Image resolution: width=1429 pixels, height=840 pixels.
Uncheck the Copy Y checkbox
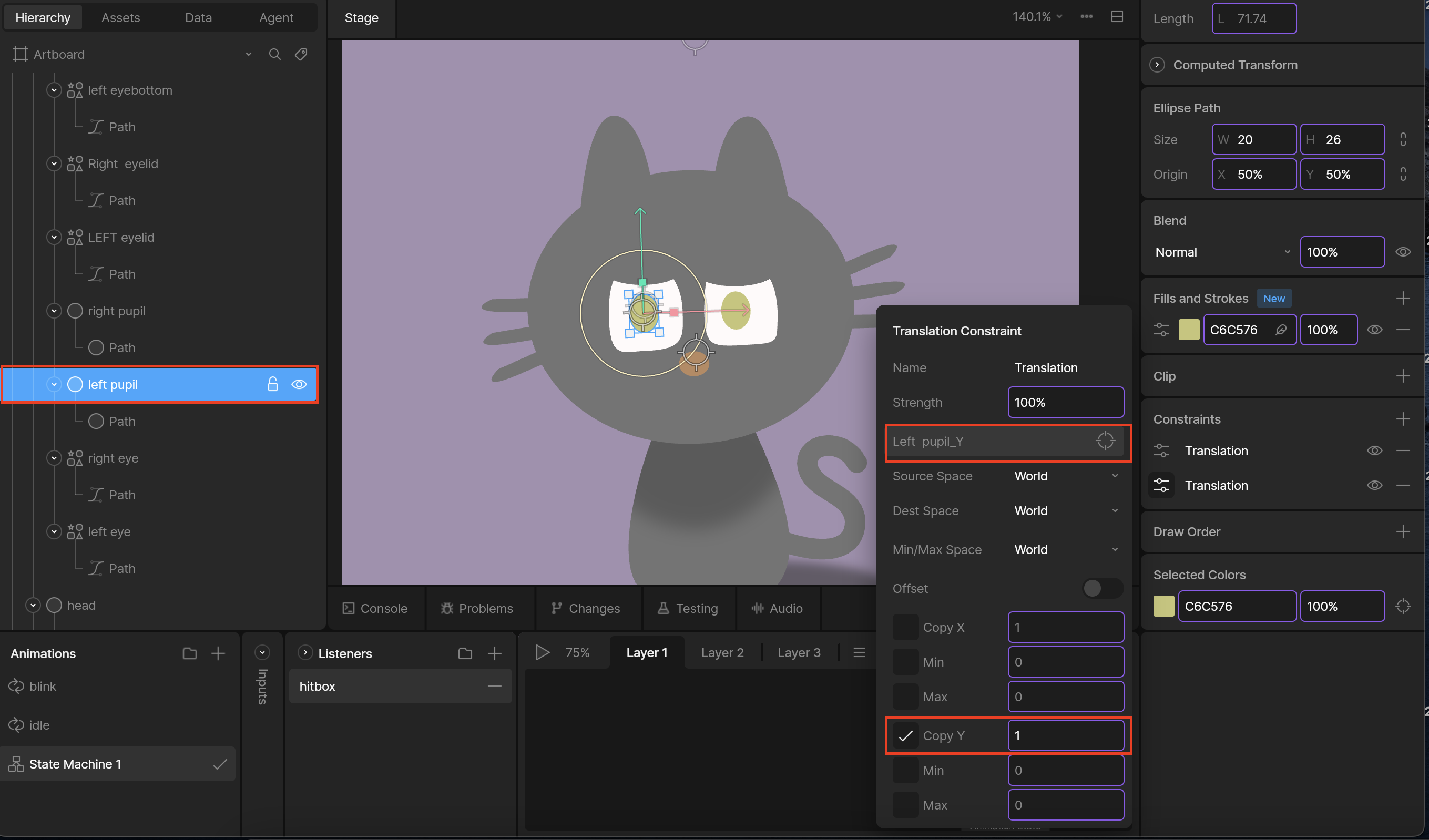[x=905, y=736]
